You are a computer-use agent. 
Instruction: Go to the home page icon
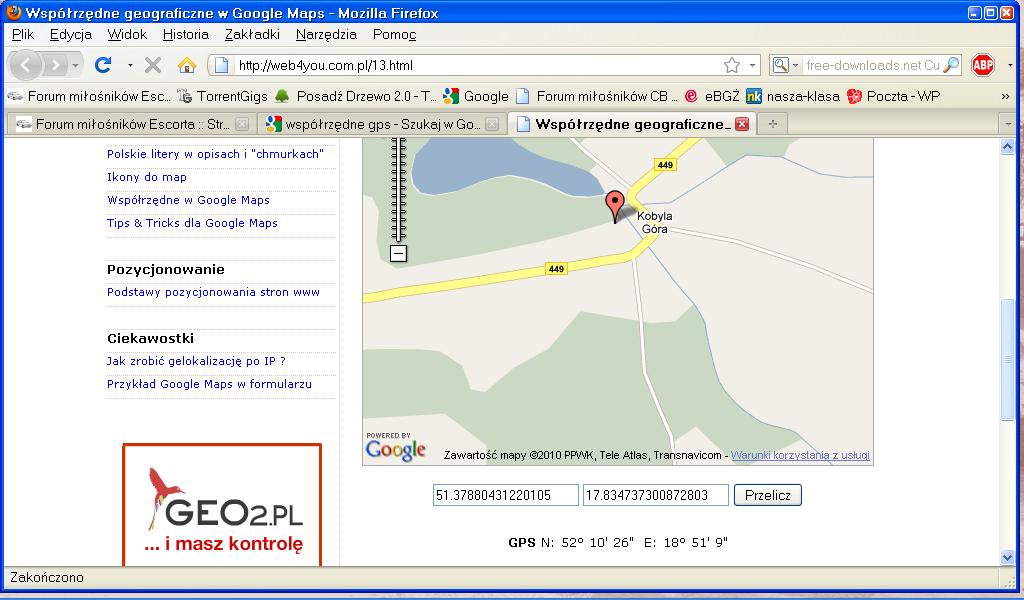pyautogui.click(x=186, y=65)
